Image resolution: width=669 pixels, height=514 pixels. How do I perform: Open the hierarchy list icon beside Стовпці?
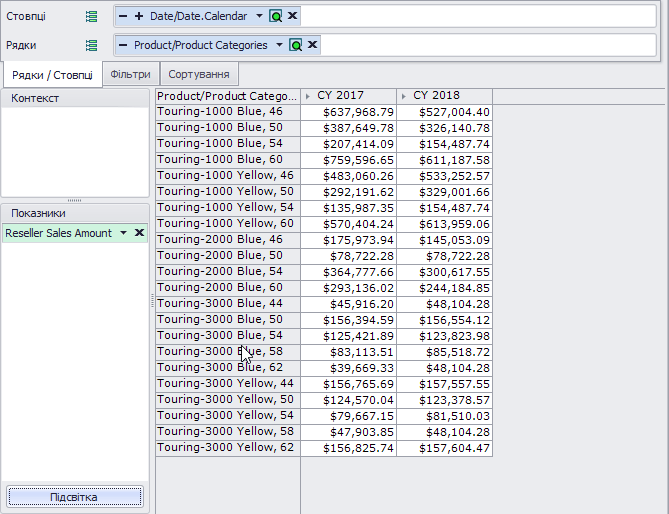click(x=91, y=17)
